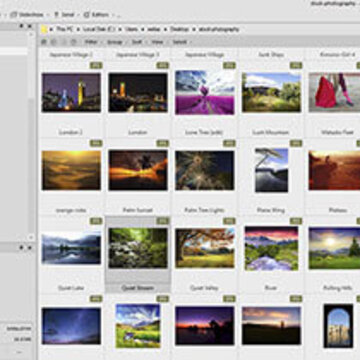The height and width of the screenshot is (360, 360).
Task: Pin the upper left panel
Action: tap(21, 26)
